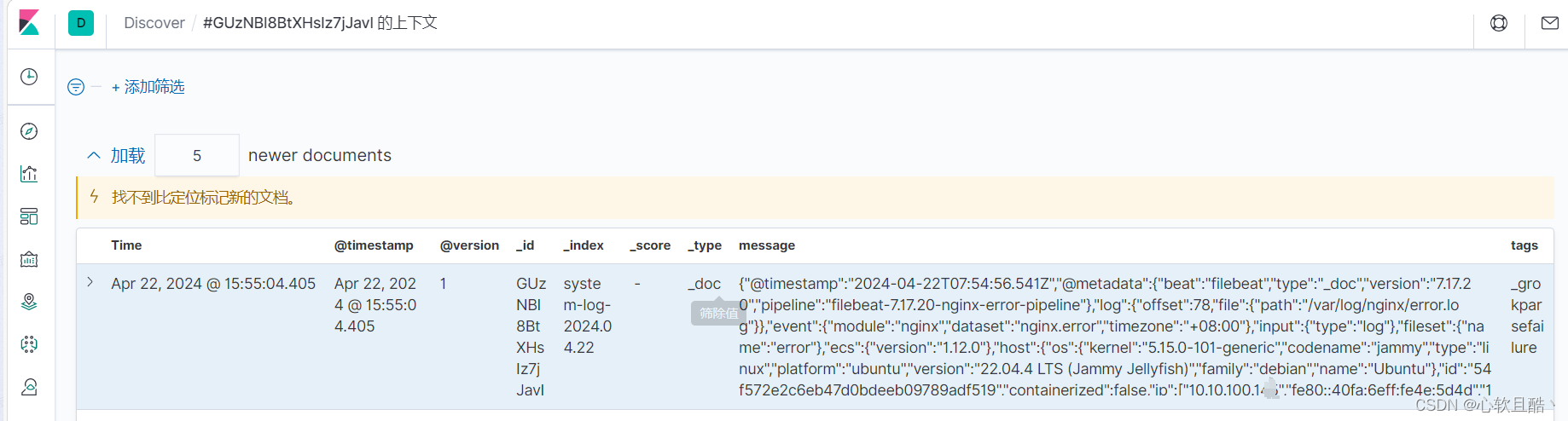The width and height of the screenshot is (1568, 421).
Task: Go to Discover breadcrumb
Action: click(x=154, y=23)
